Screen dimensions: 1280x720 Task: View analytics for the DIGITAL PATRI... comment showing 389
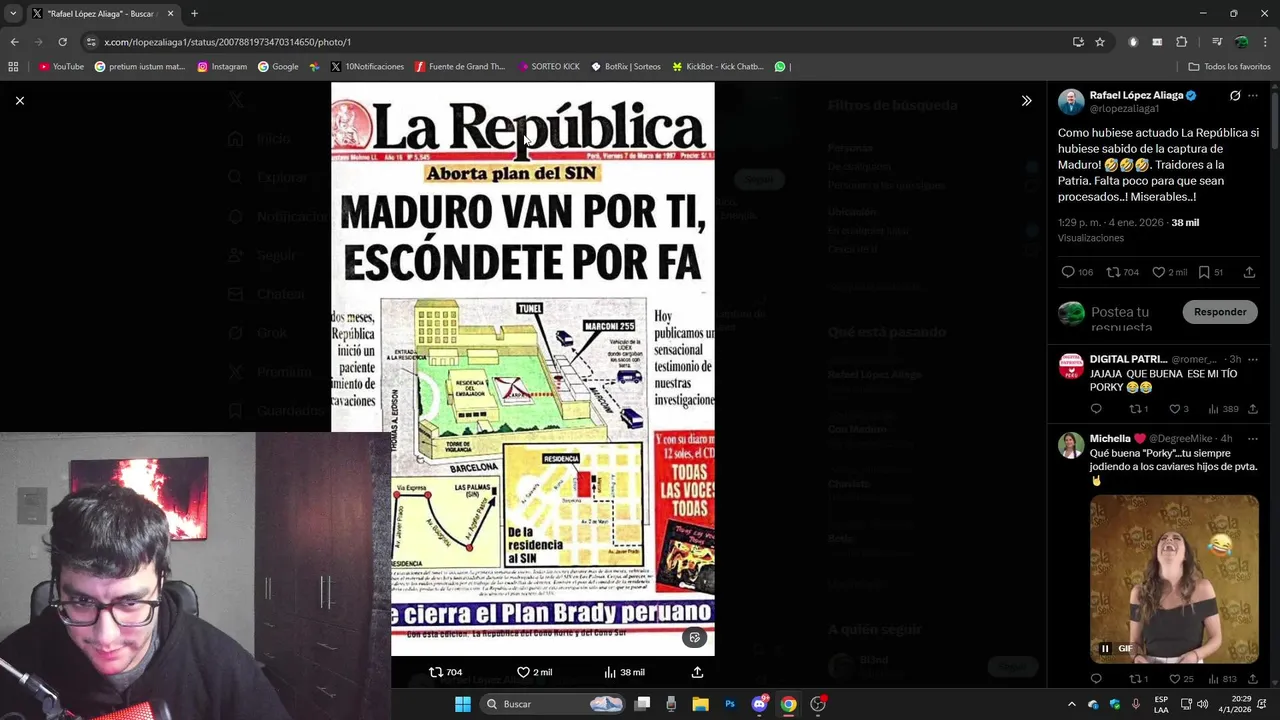[1223, 409]
